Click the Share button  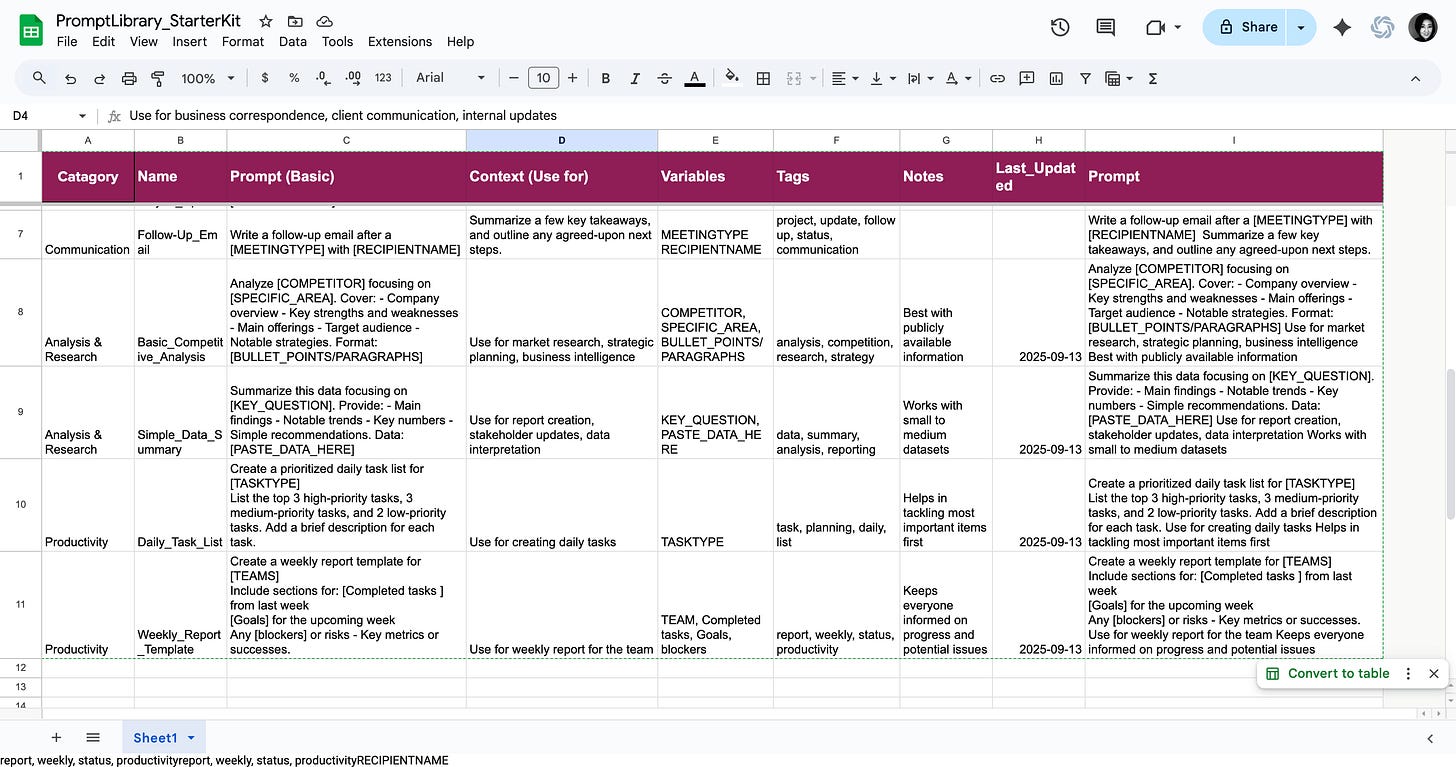pyautogui.click(x=1247, y=27)
